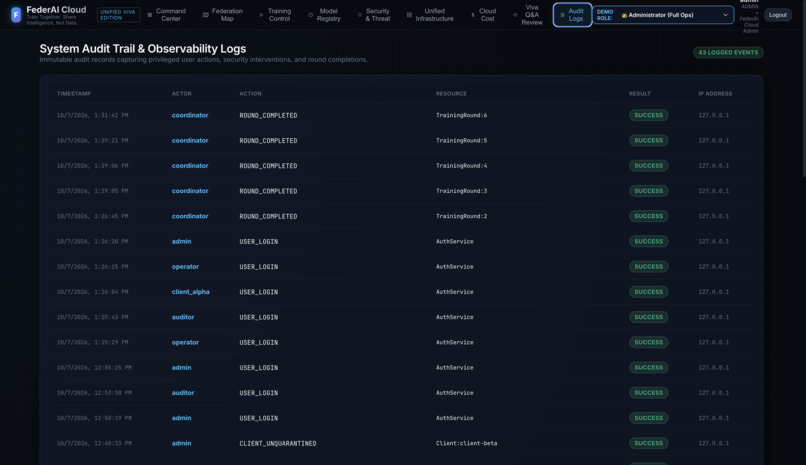Click the 12:50:19 PM timestamp
Viewport: 806px width, 465px height.
click(x=94, y=418)
